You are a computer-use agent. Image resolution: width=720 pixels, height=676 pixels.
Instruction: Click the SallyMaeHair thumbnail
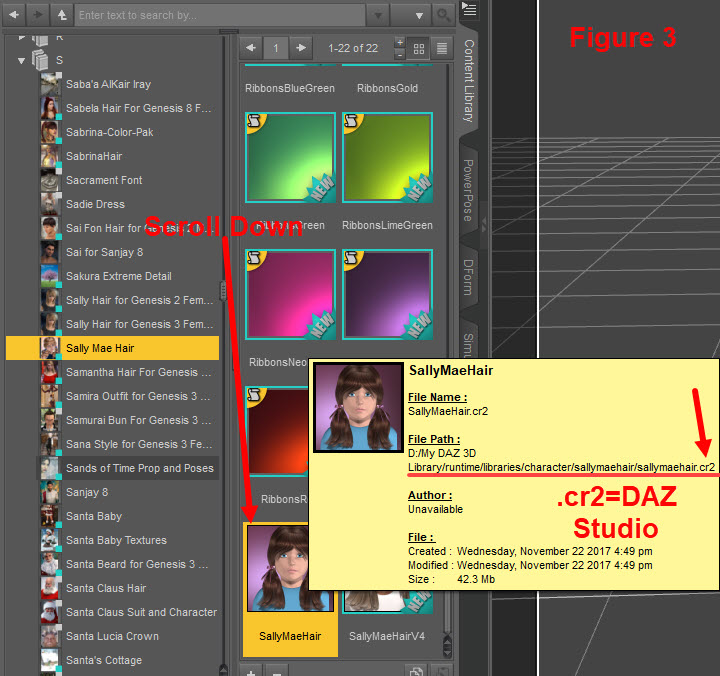coord(290,567)
